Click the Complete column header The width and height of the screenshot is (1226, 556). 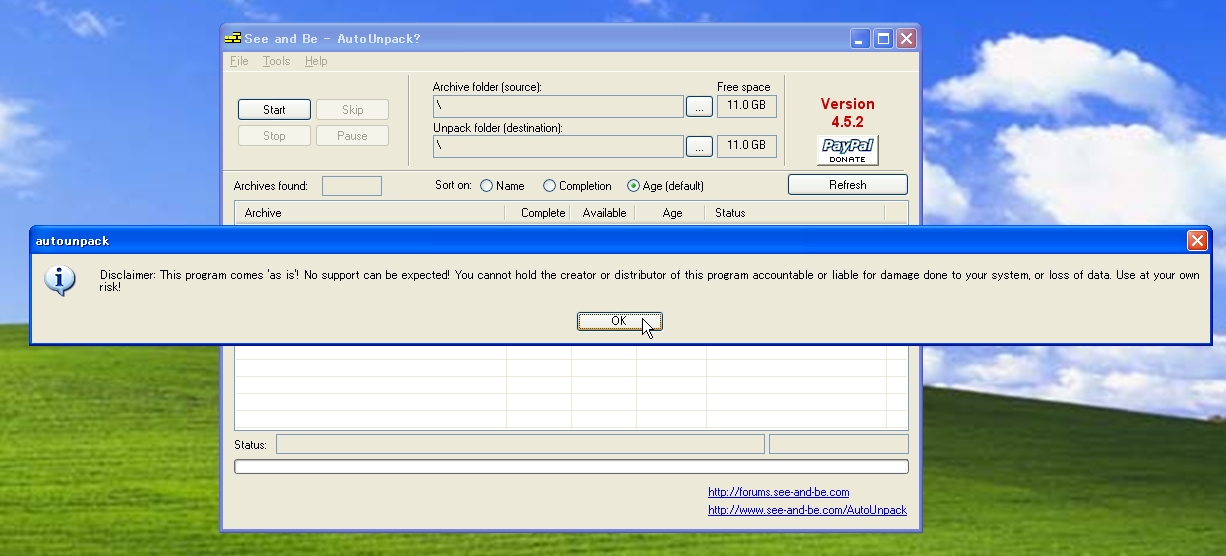[x=537, y=213]
